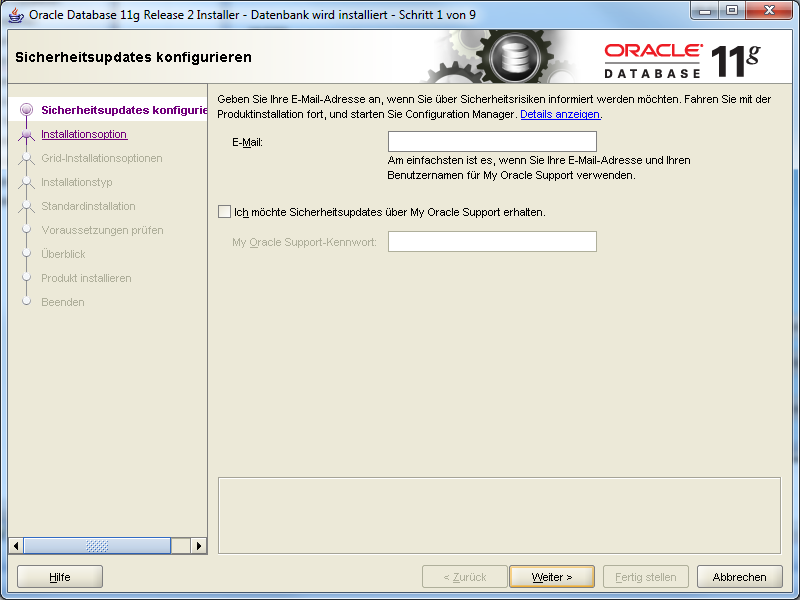Image resolution: width=800 pixels, height=600 pixels.
Task: Click inside the E-Mail input field
Action: 492,141
